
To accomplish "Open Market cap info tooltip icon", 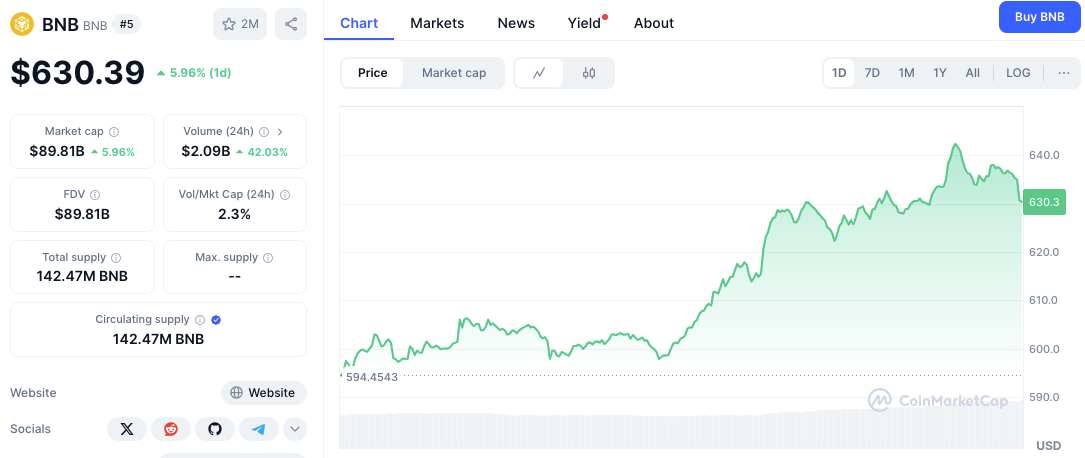I will point(114,131).
